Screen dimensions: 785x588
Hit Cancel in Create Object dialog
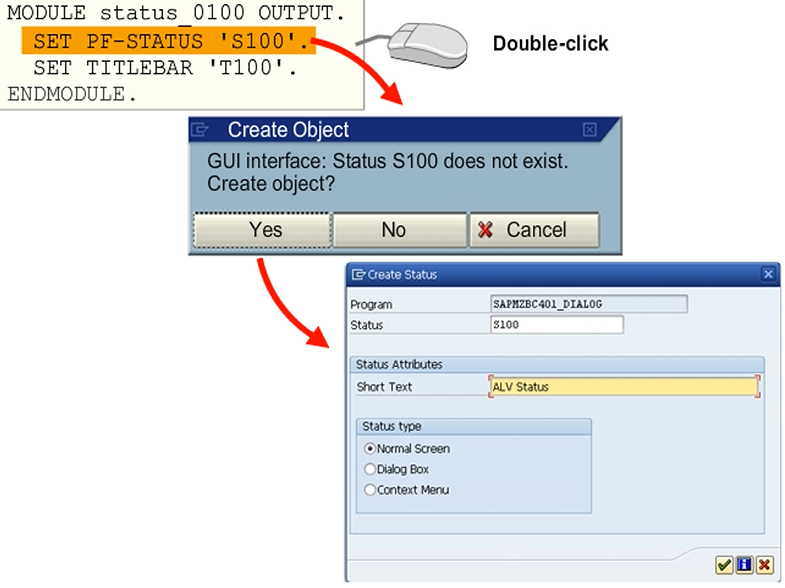[x=534, y=230]
